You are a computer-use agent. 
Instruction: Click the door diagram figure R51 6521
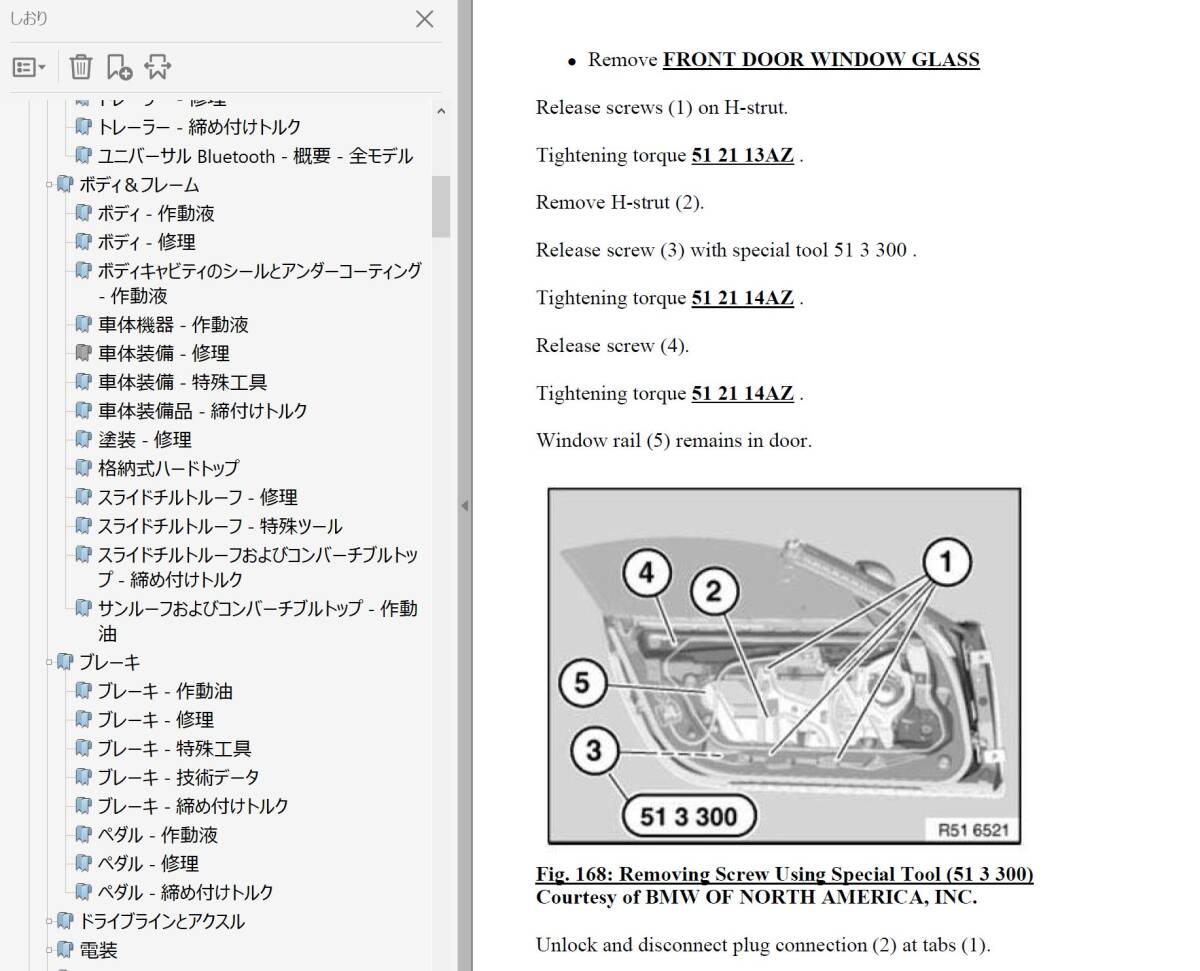(784, 665)
